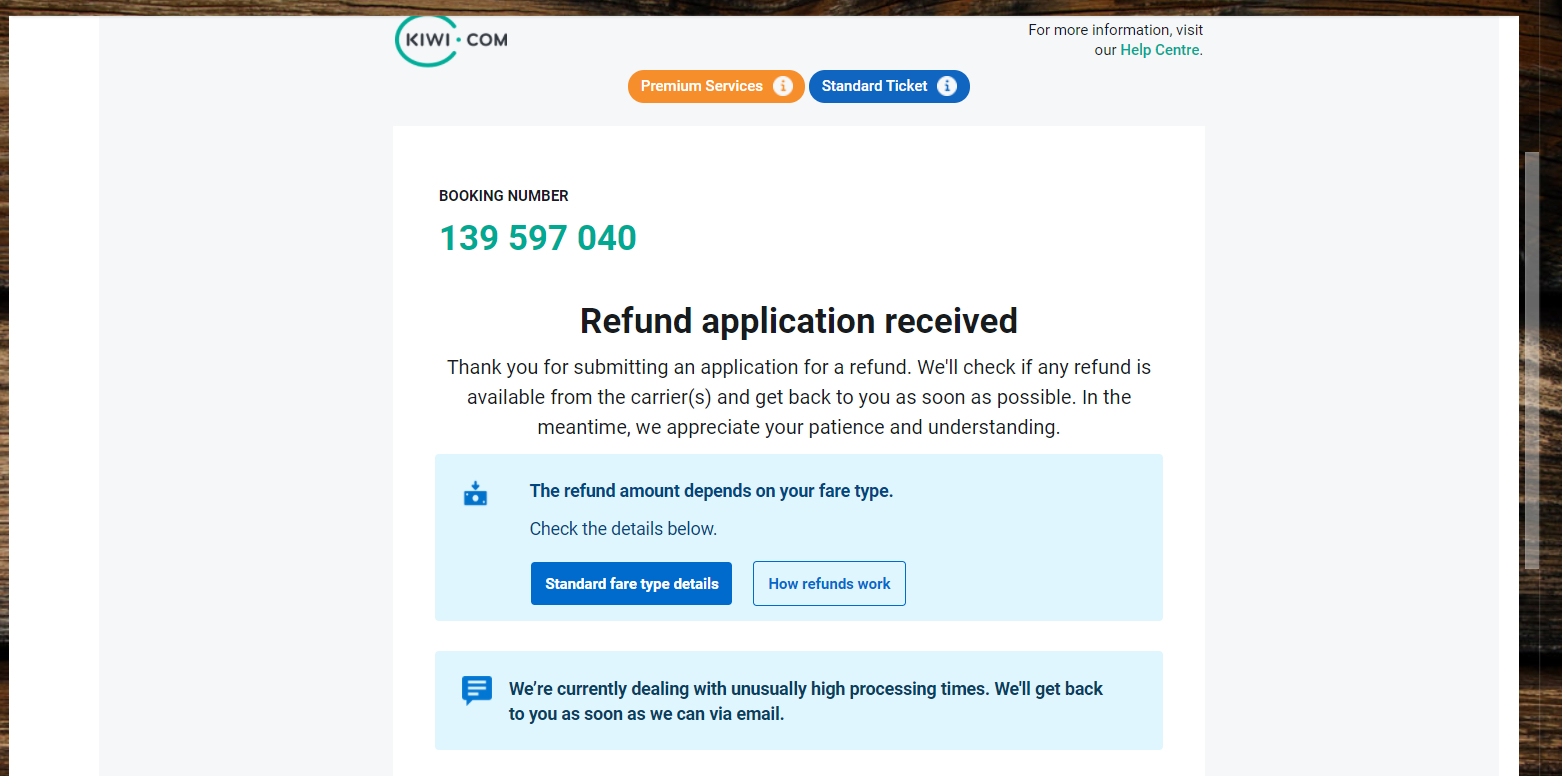Select the Premium Services pill
Image resolution: width=1562 pixels, height=776 pixels.
[x=701, y=86]
